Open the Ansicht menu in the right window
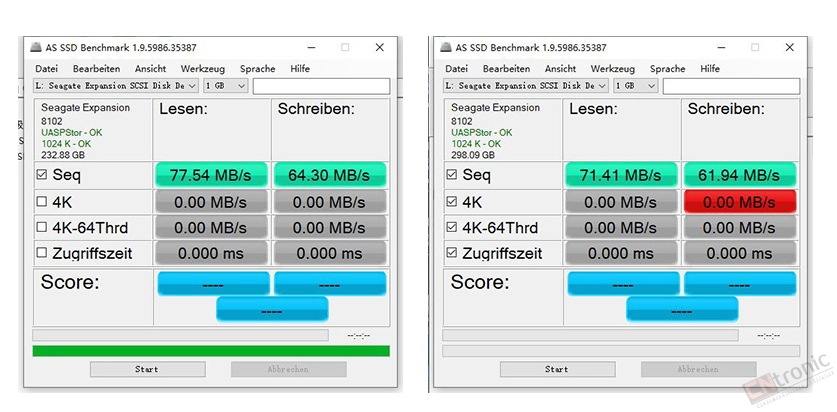The height and width of the screenshot is (412, 837). tap(560, 69)
